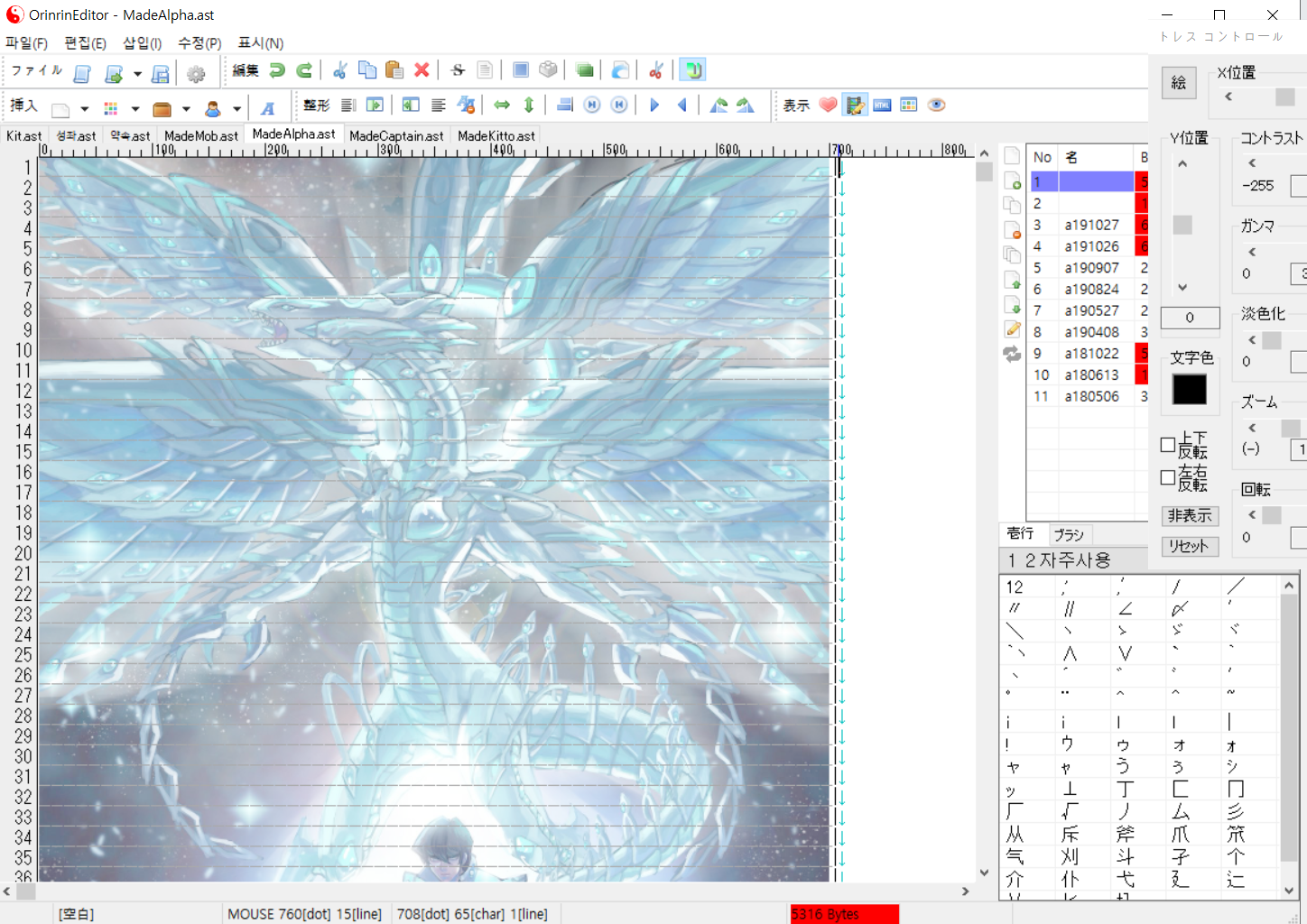Click the vertical green double-arrow icon
Image resolution: width=1307 pixels, height=924 pixels.
(529, 106)
